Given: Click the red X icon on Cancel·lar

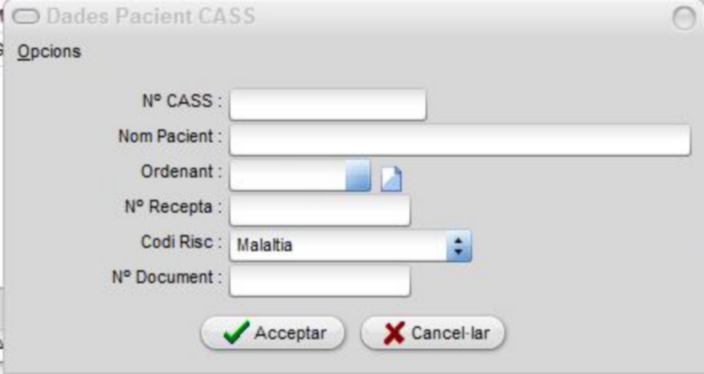Looking at the screenshot, I should coord(394,333).
